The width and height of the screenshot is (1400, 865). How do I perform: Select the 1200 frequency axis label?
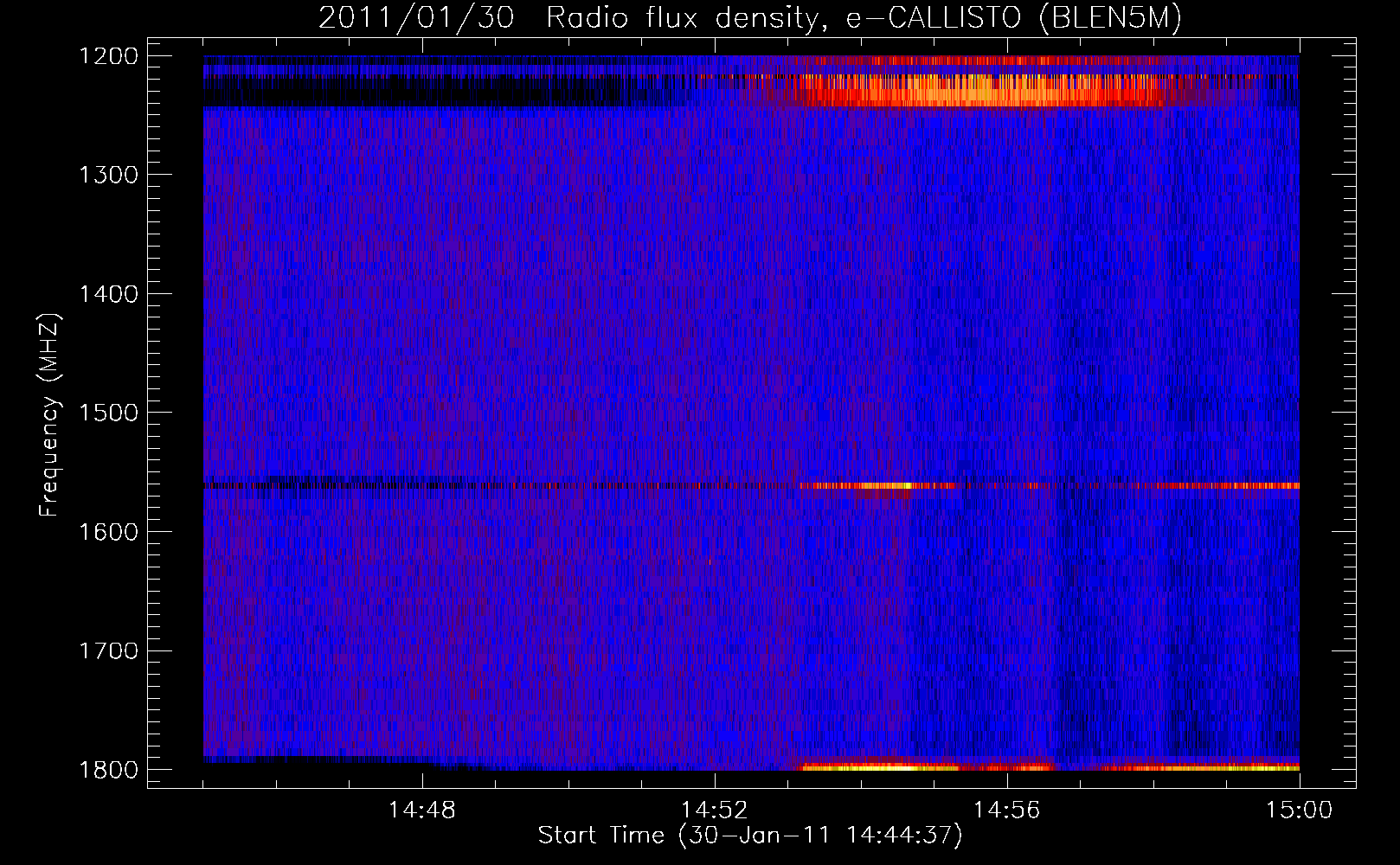[108, 56]
